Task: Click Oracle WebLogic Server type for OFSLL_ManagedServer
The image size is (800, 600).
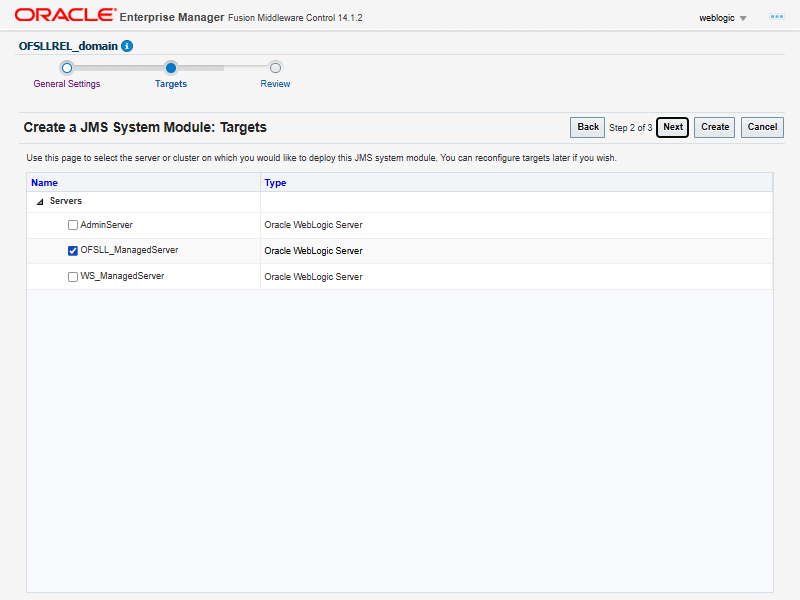Action: tap(313, 251)
